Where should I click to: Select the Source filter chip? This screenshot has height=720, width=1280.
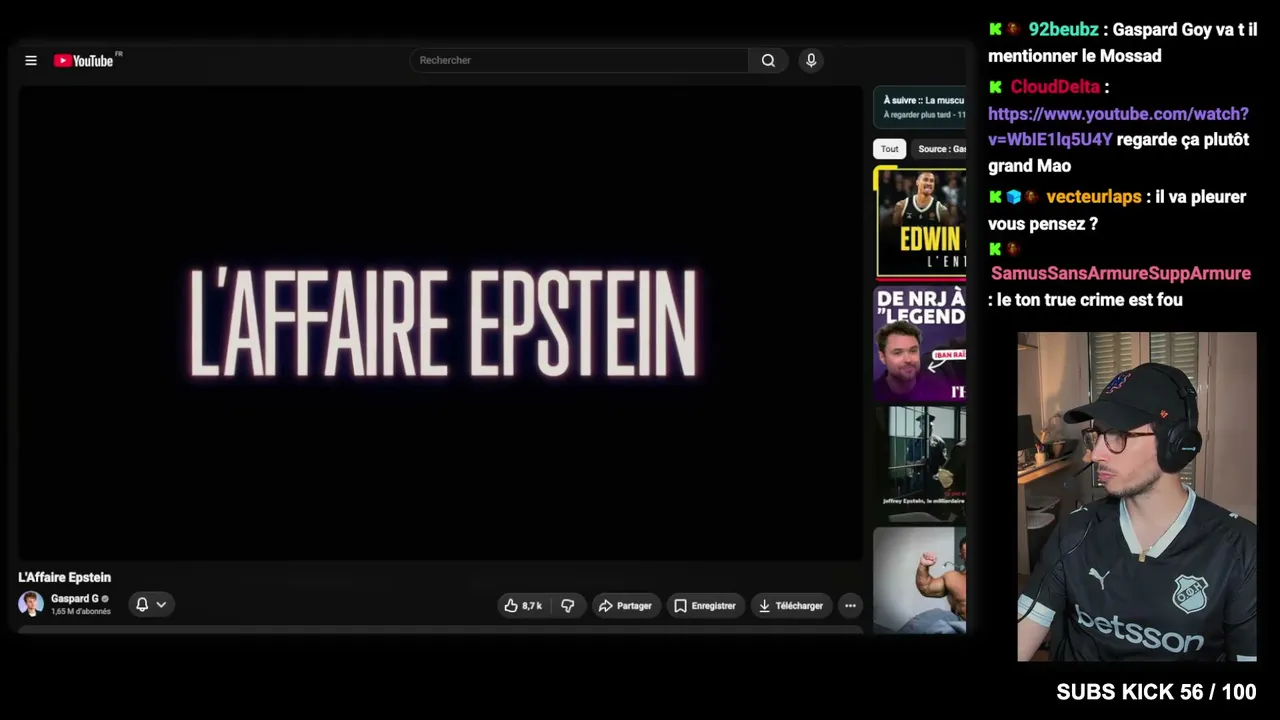point(940,149)
